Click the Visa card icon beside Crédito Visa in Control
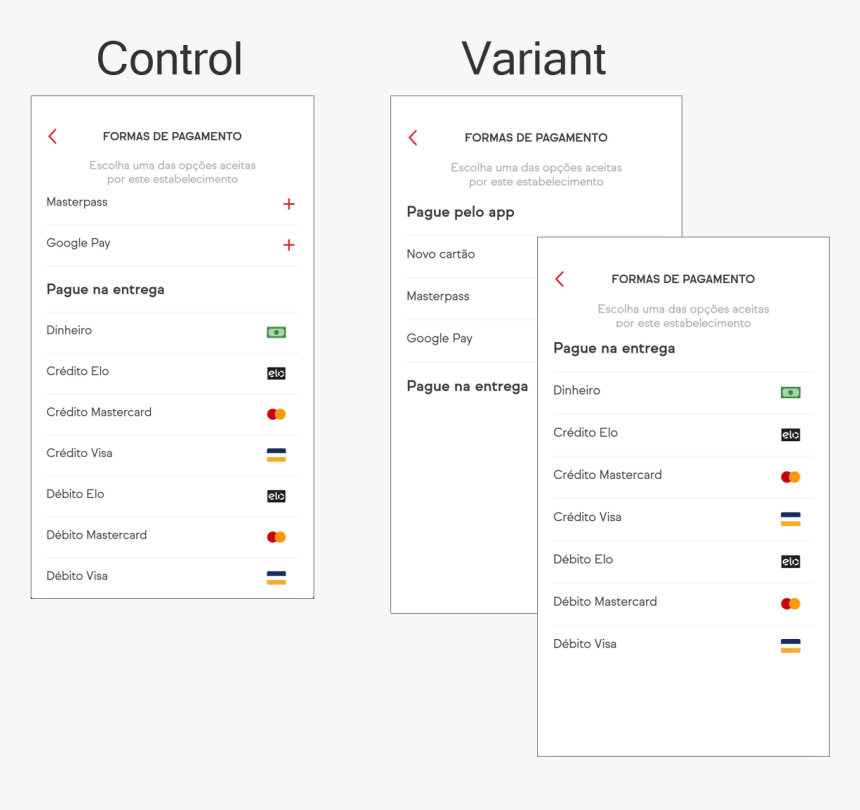 click(x=276, y=455)
